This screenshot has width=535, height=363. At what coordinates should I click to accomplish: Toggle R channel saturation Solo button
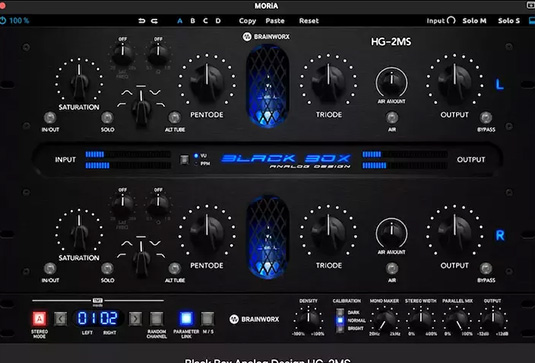[107, 268]
